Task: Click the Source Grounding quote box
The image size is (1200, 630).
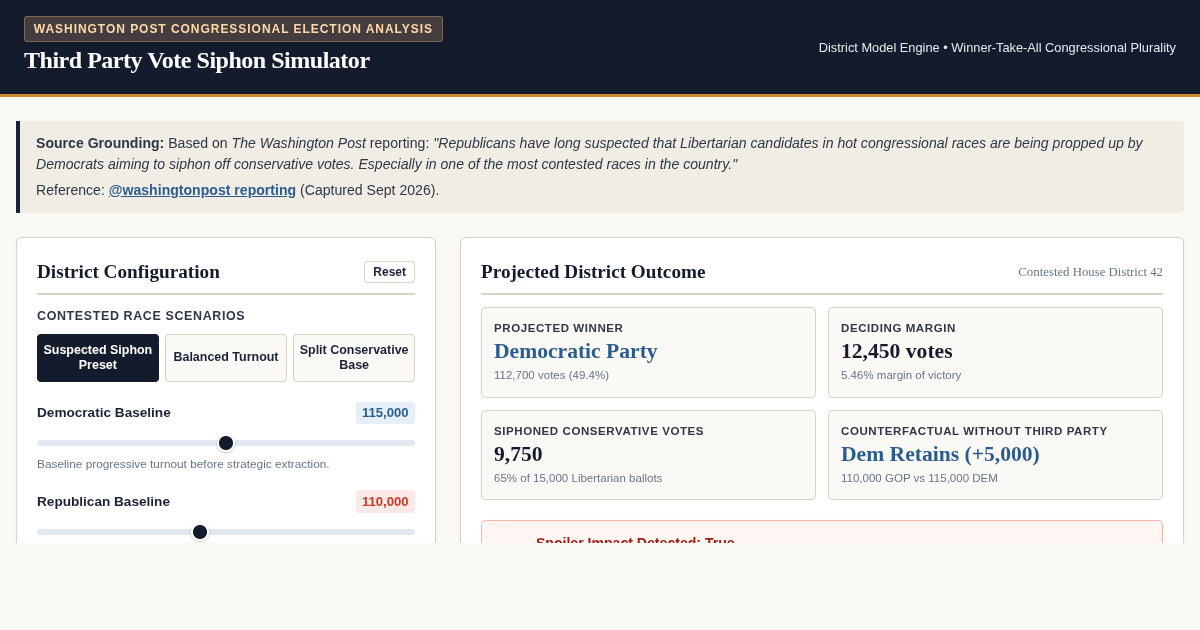Action: click(x=600, y=167)
